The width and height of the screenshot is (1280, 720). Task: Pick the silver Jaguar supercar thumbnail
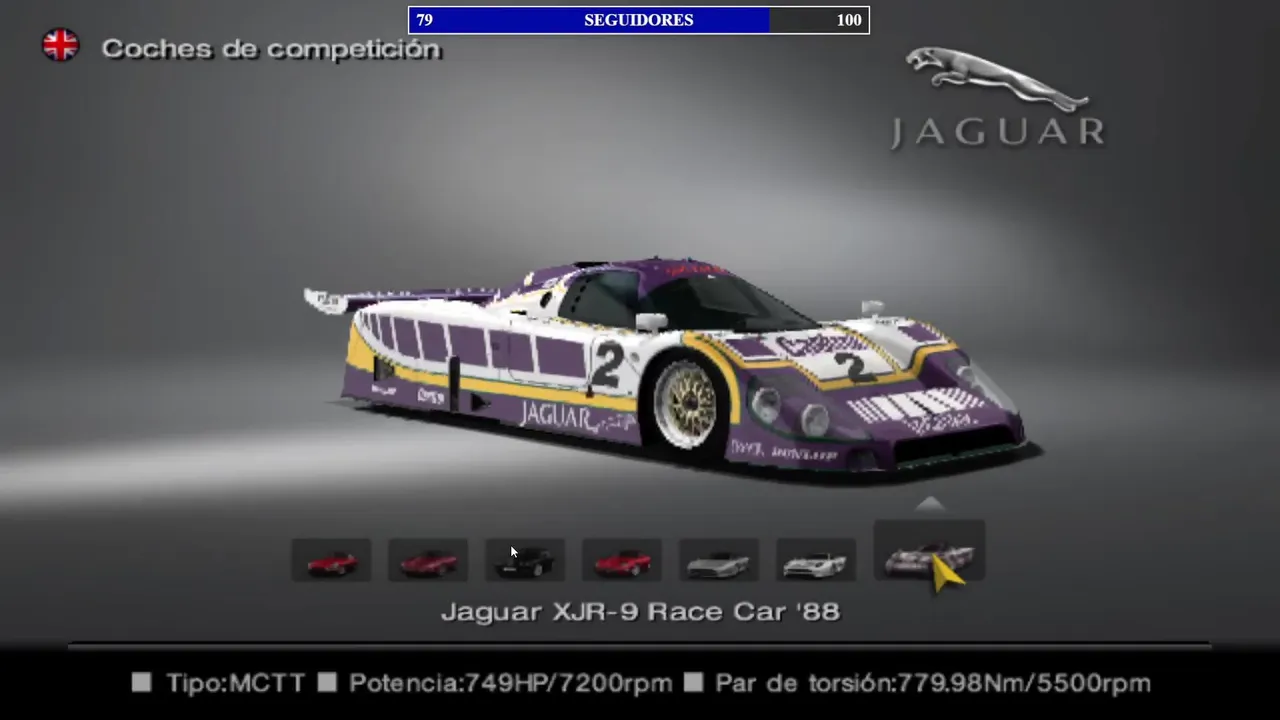tap(719, 560)
